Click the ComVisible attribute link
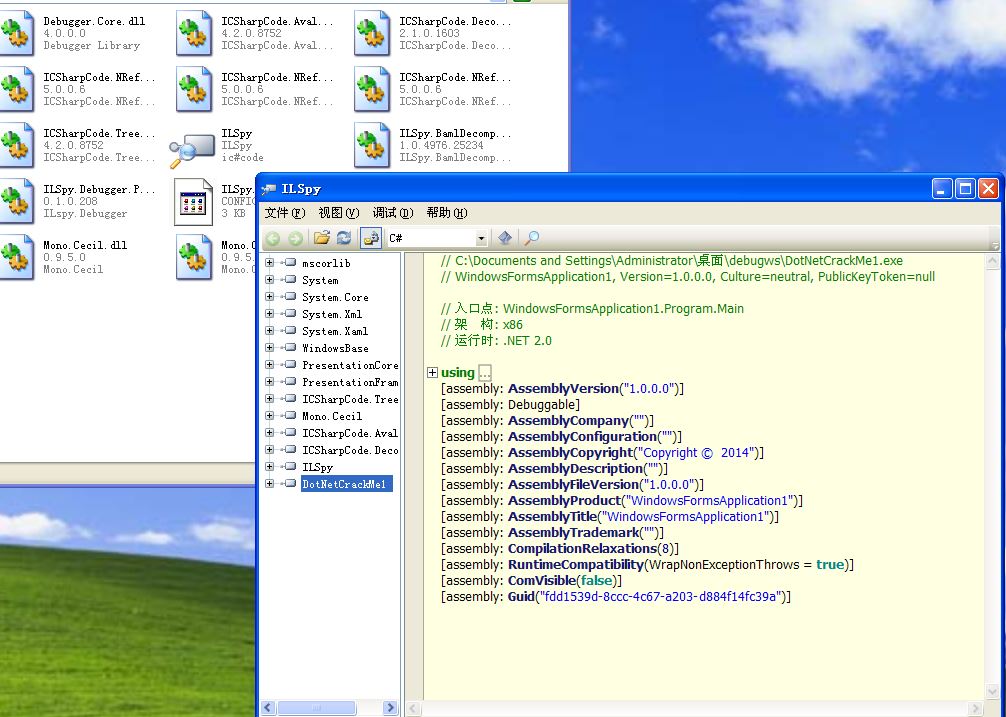The height and width of the screenshot is (717, 1006). [x=541, y=581]
